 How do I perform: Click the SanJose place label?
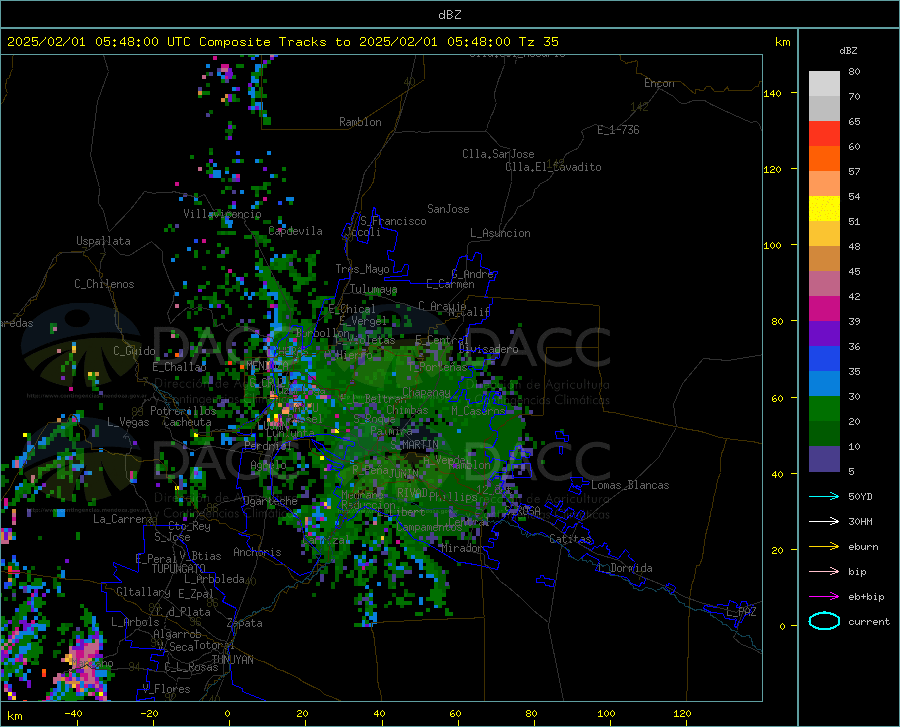(448, 209)
